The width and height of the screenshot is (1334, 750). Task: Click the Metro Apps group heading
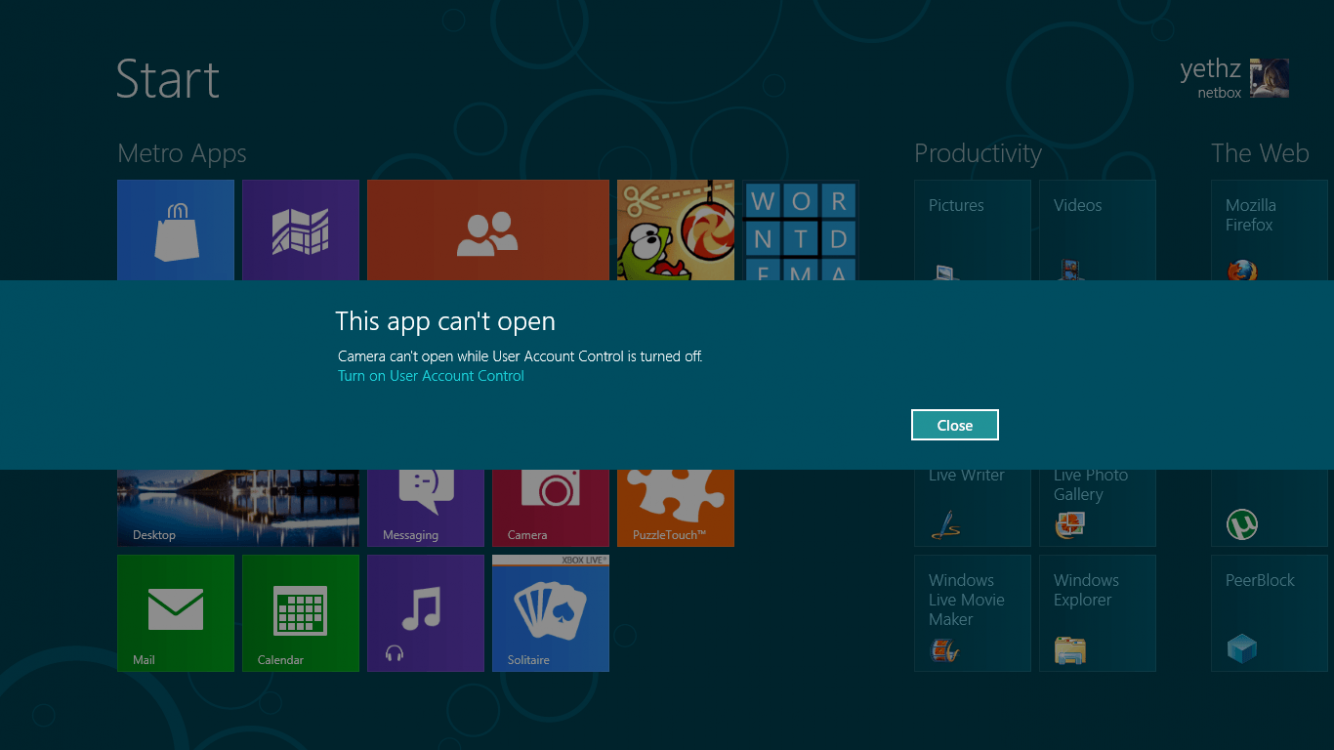click(x=182, y=154)
